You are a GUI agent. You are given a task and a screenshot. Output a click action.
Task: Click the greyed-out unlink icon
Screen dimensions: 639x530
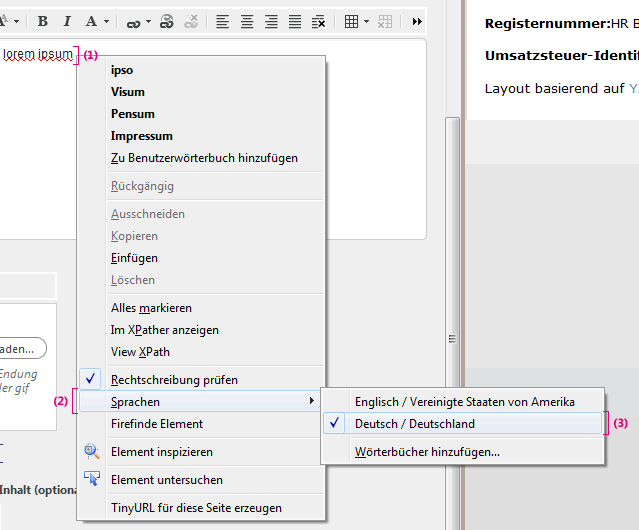click(x=191, y=21)
